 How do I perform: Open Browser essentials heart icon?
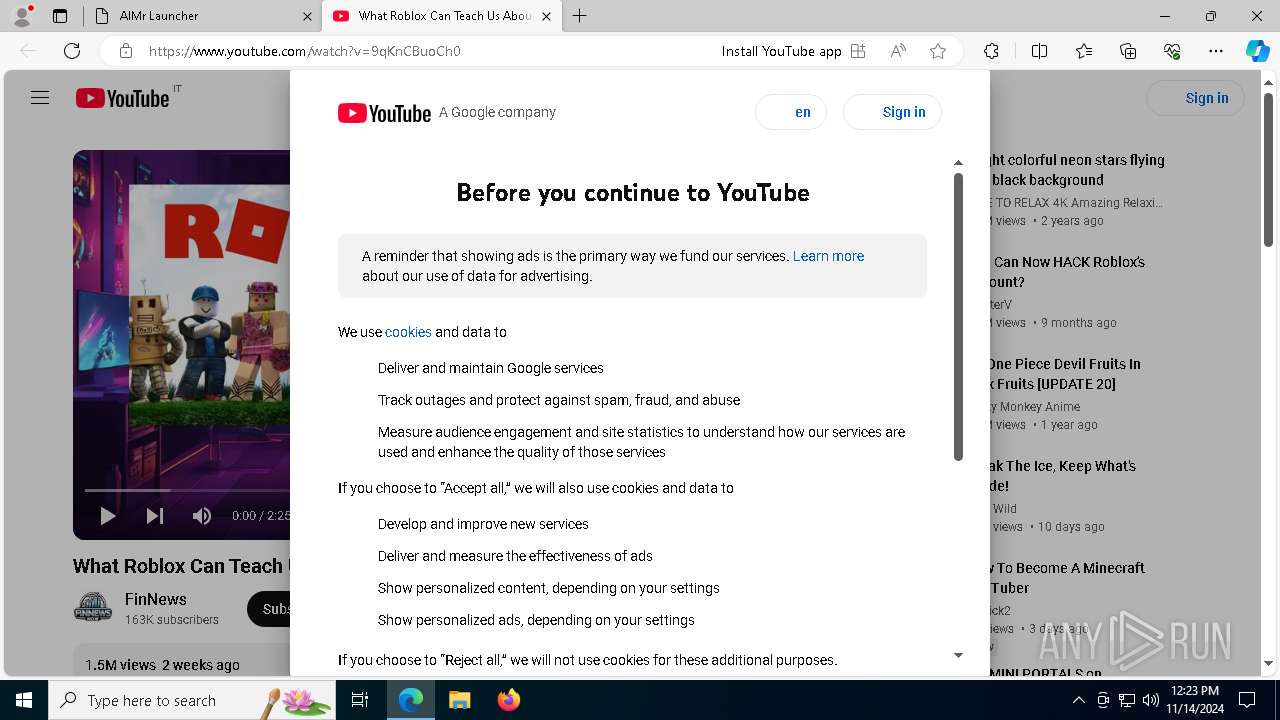(1172, 51)
